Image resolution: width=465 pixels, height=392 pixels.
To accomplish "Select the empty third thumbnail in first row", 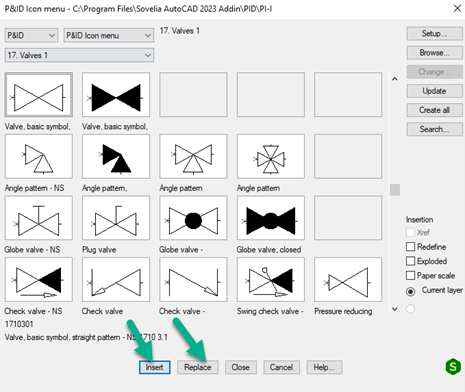I will click(193, 95).
